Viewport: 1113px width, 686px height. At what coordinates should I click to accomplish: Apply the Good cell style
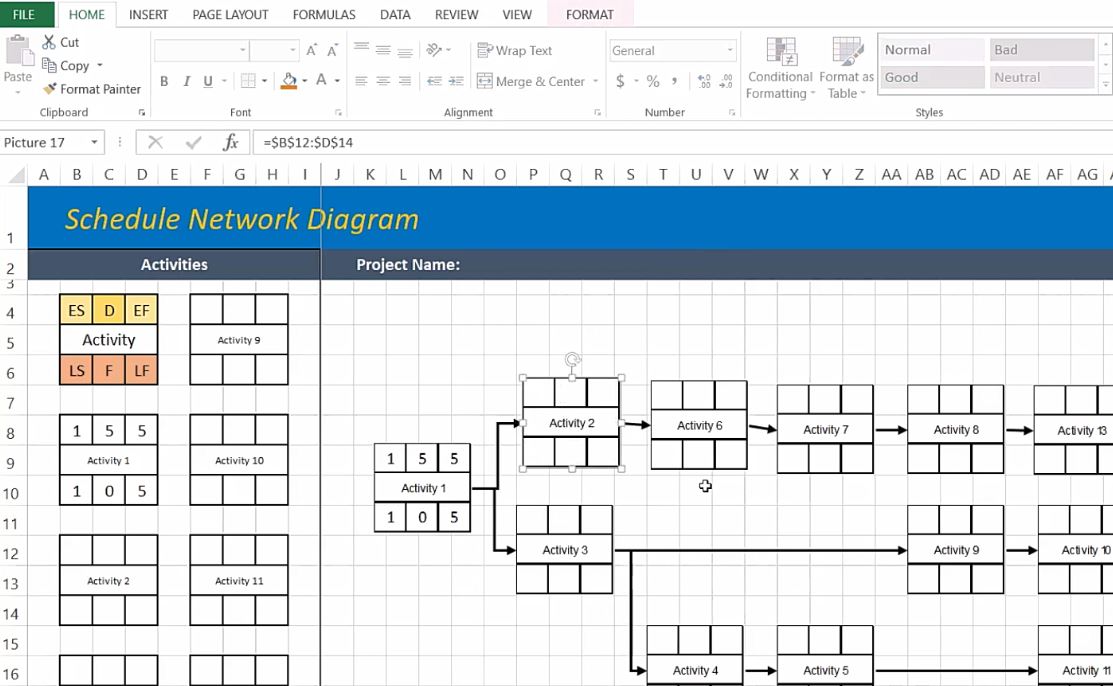[930, 77]
